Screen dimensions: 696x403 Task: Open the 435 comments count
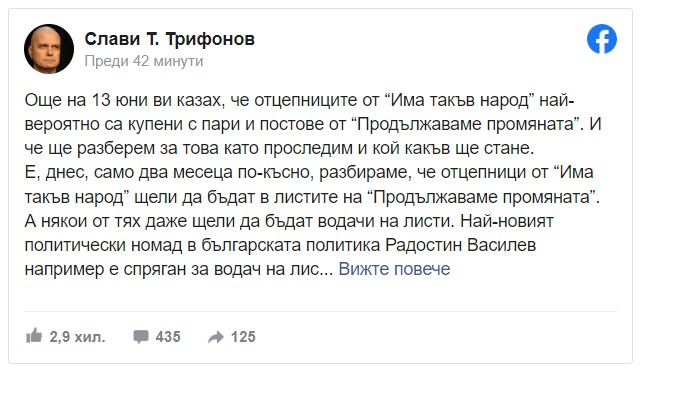[168, 337]
